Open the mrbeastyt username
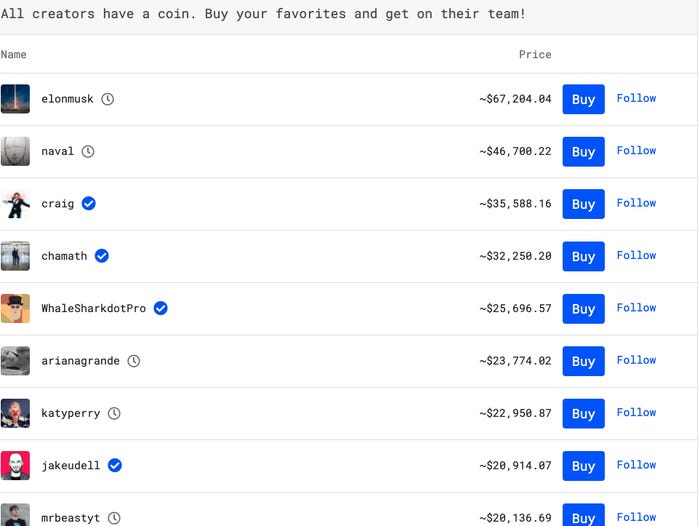The image size is (700, 526). tap(71, 518)
